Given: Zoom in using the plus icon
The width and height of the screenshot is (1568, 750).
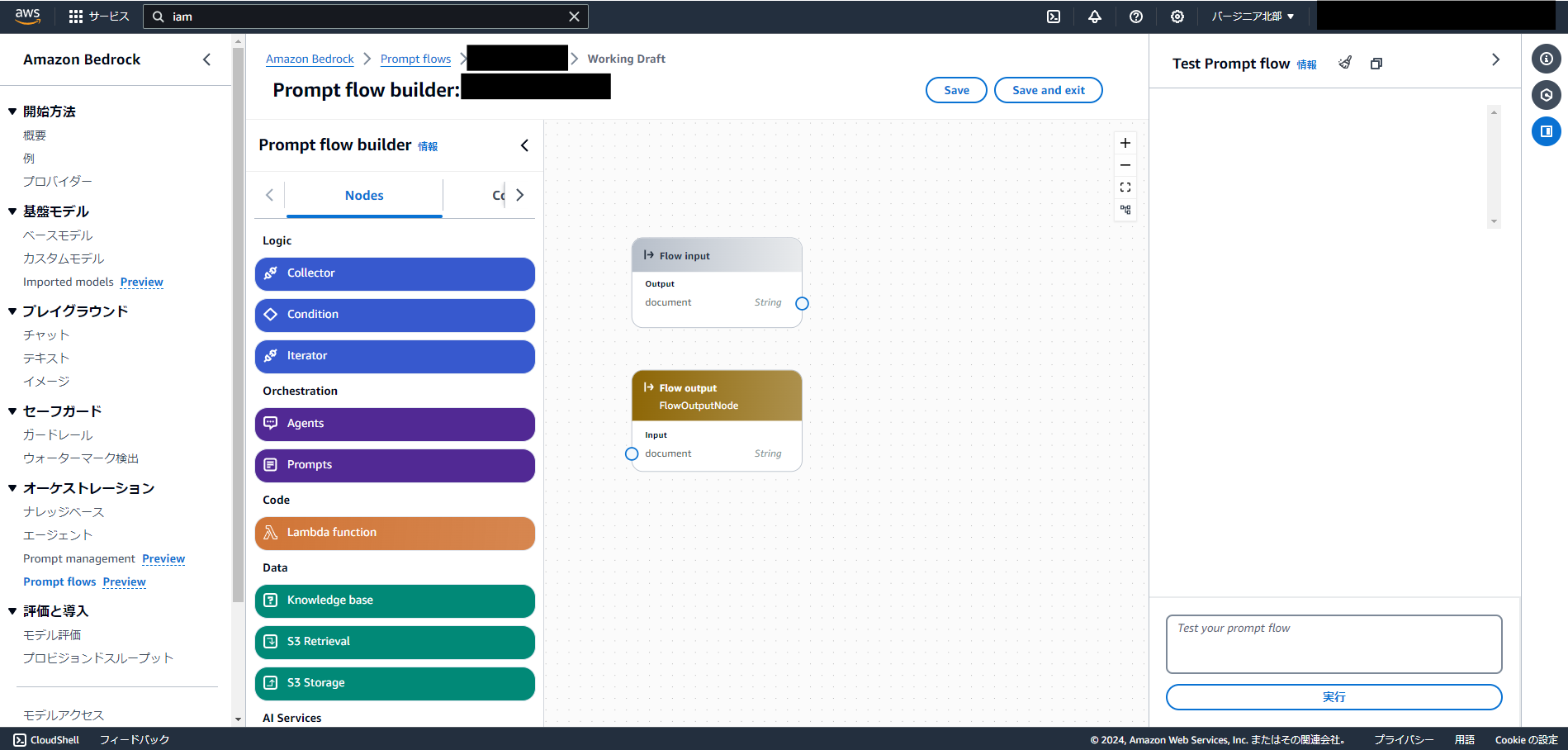Looking at the screenshot, I should coord(1125,142).
